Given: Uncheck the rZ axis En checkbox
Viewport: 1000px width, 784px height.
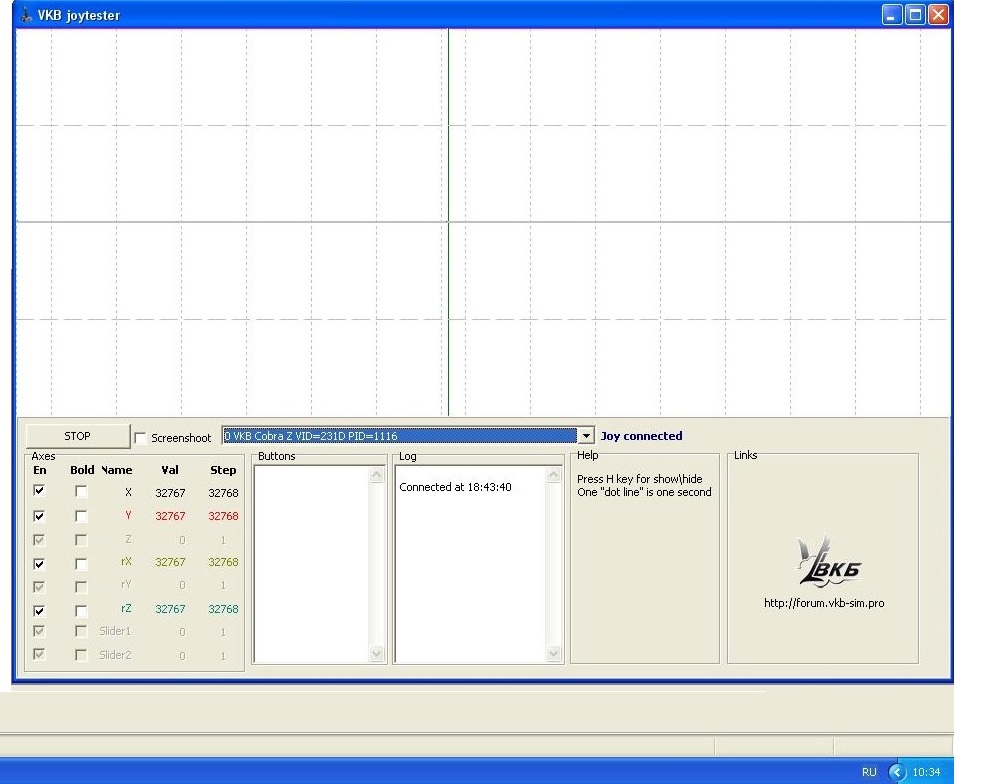Looking at the screenshot, I should tap(39, 610).
